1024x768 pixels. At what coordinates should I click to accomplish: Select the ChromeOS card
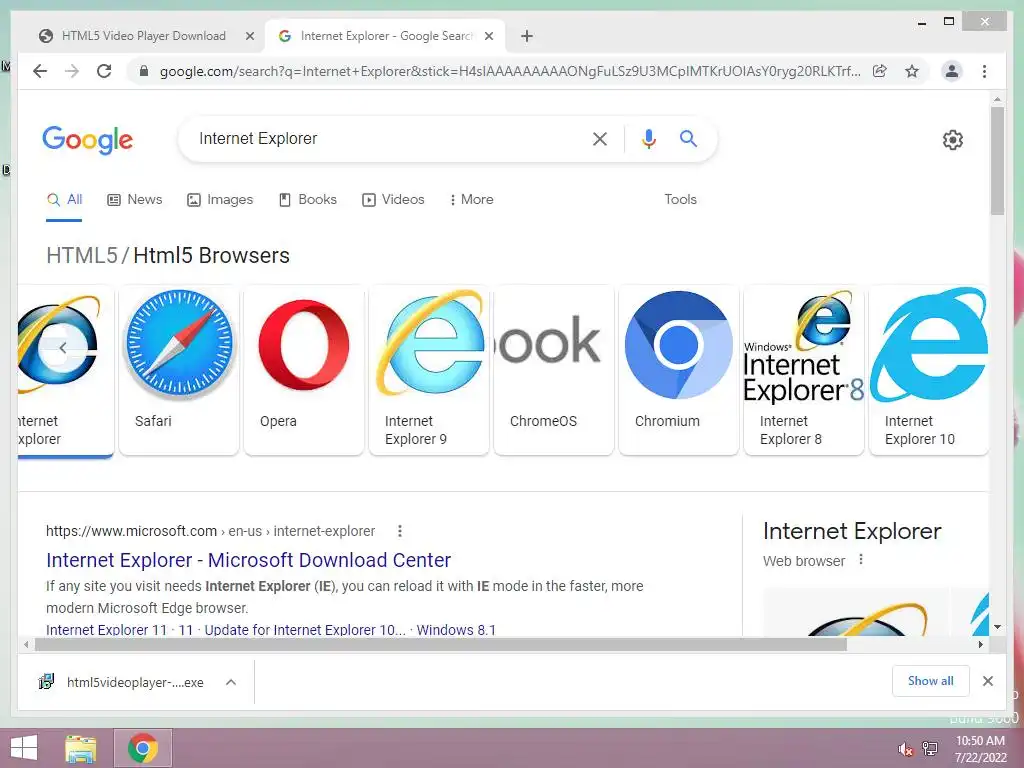pos(554,370)
